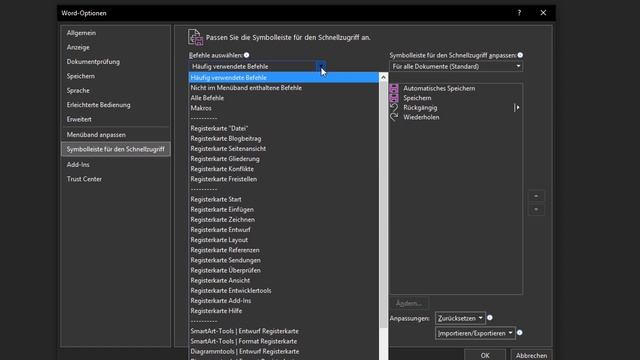Collapse the Häufig verwendete Befehle dropdown arrow
Image resolution: width=640 pixels, height=360 pixels.
pos(321,66)
